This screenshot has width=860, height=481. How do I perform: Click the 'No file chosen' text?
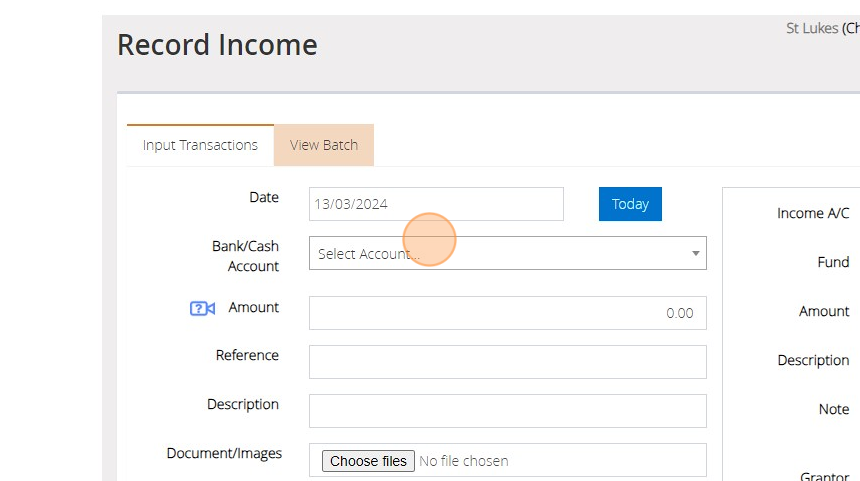pos(464,461)
